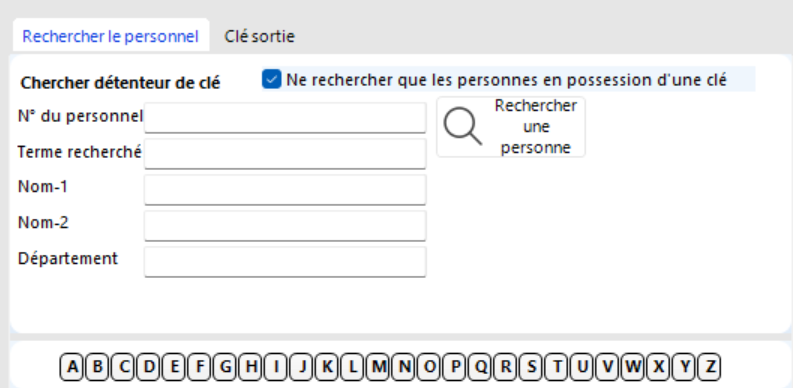The width and height of the screenshot is (793, 388).
Task: Select the Nom-1 text box
Action: 285,190
